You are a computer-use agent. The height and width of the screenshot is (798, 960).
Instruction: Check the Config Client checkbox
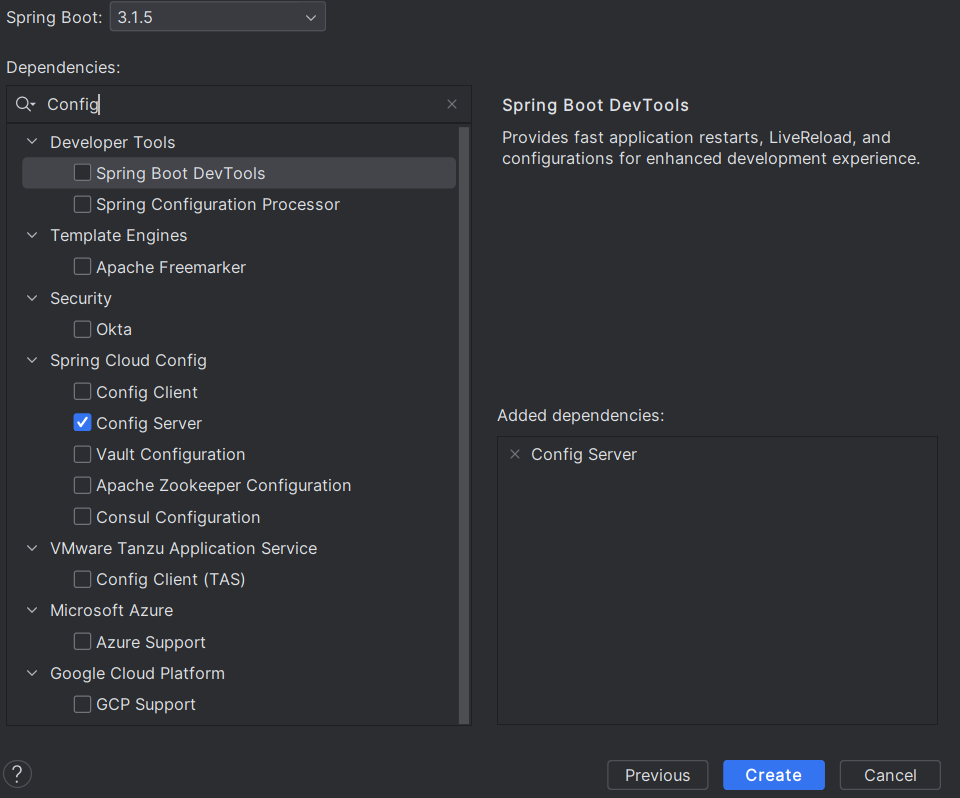pos(82,391)
